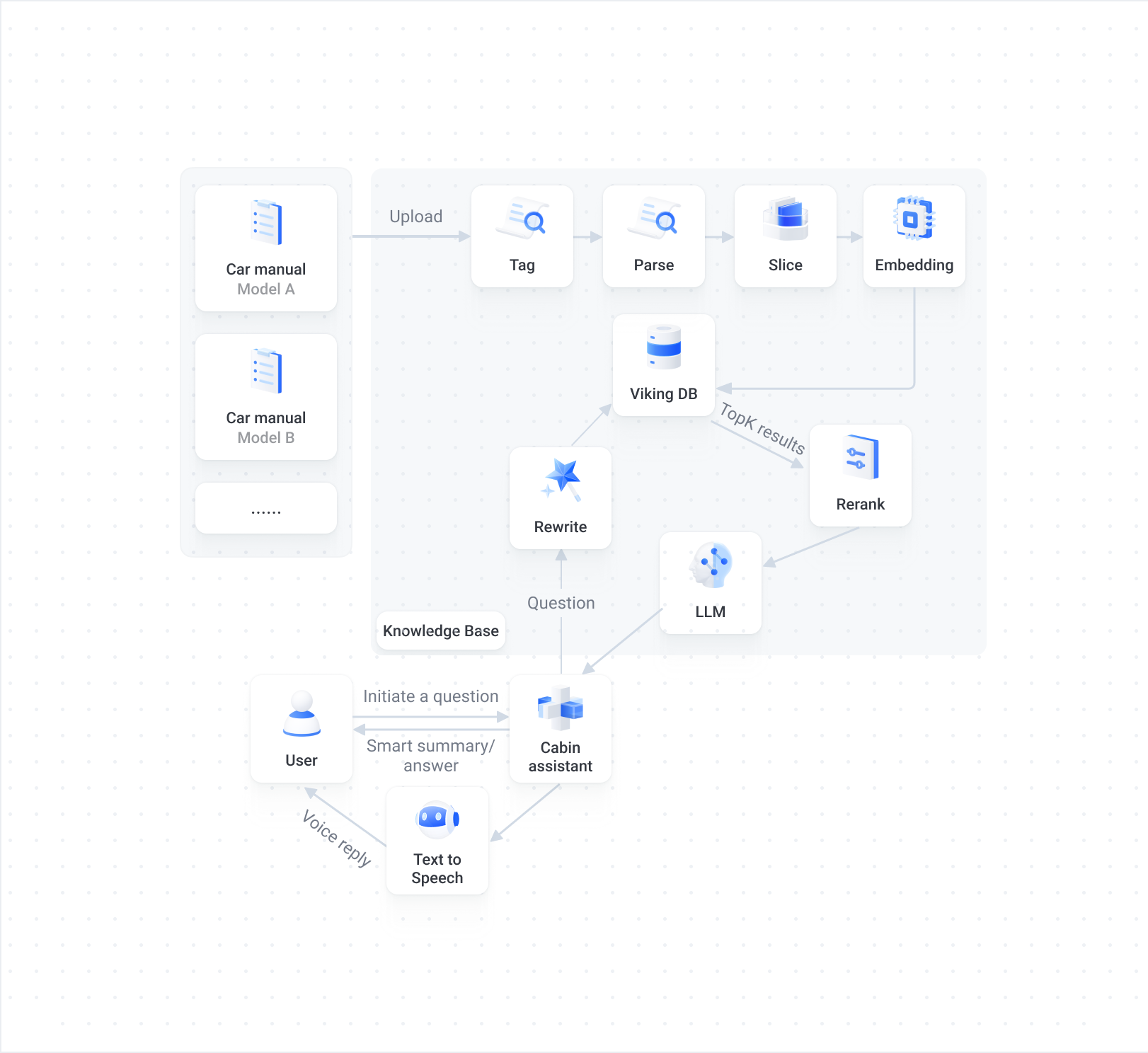Image resolution: width=1148 pixels, height=1053 pixels.
Task: Click the Car manual Model B node
Action: pos(266,396)
